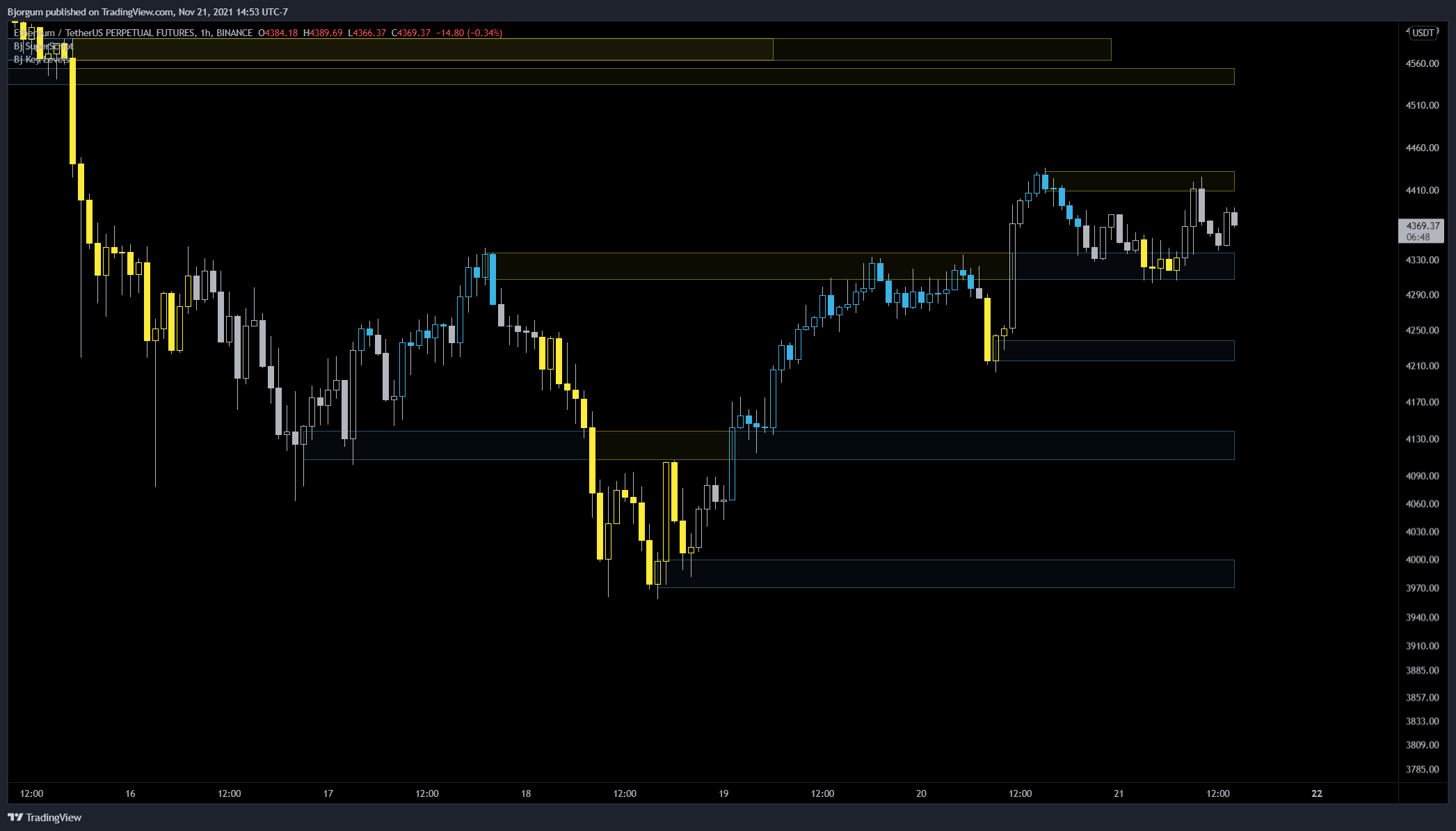The height and width of the screenshot is (831, 1456).
Task: Click the 4170.00 price axis label
Action: tap(1422, 402)
